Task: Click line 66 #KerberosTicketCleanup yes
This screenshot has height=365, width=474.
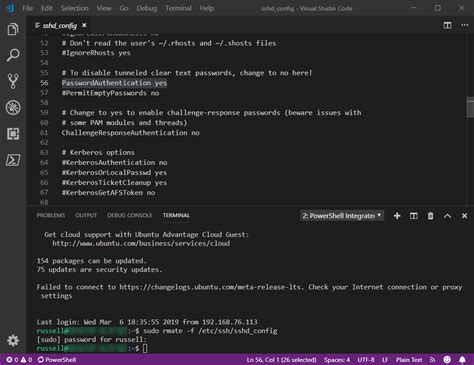Action: 114,182
